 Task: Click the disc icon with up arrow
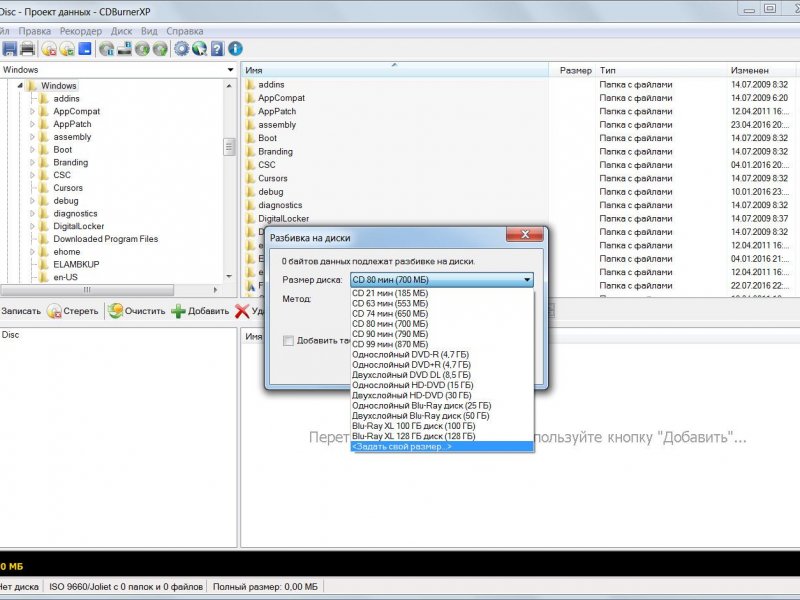160,49
